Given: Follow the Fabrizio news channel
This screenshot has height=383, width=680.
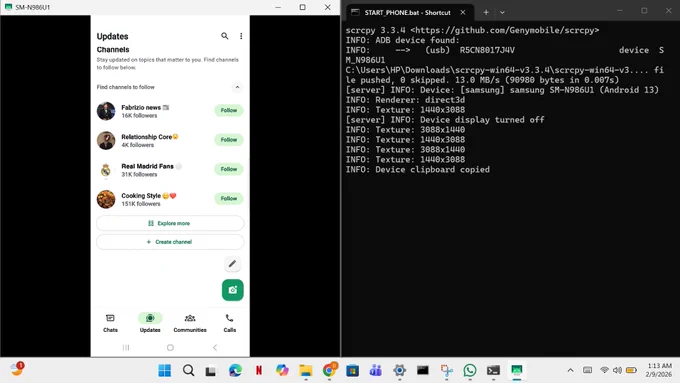Looking at the screenshot, I should coord(229,110).
